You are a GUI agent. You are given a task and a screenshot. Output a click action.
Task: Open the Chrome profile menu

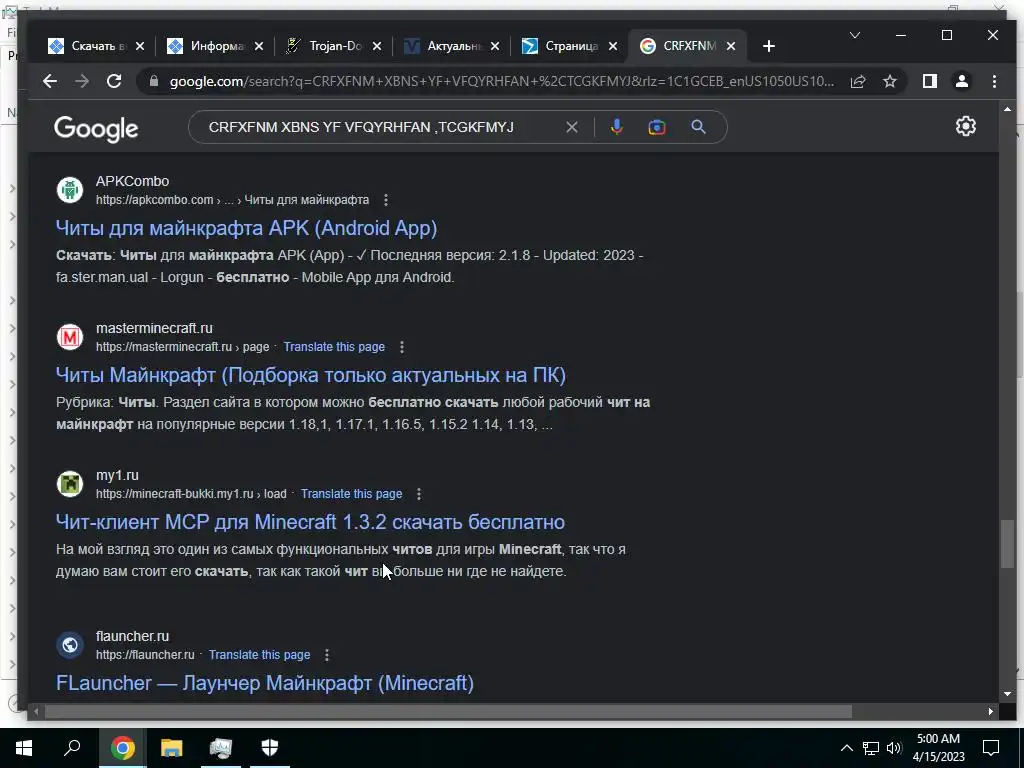[962, 81]
